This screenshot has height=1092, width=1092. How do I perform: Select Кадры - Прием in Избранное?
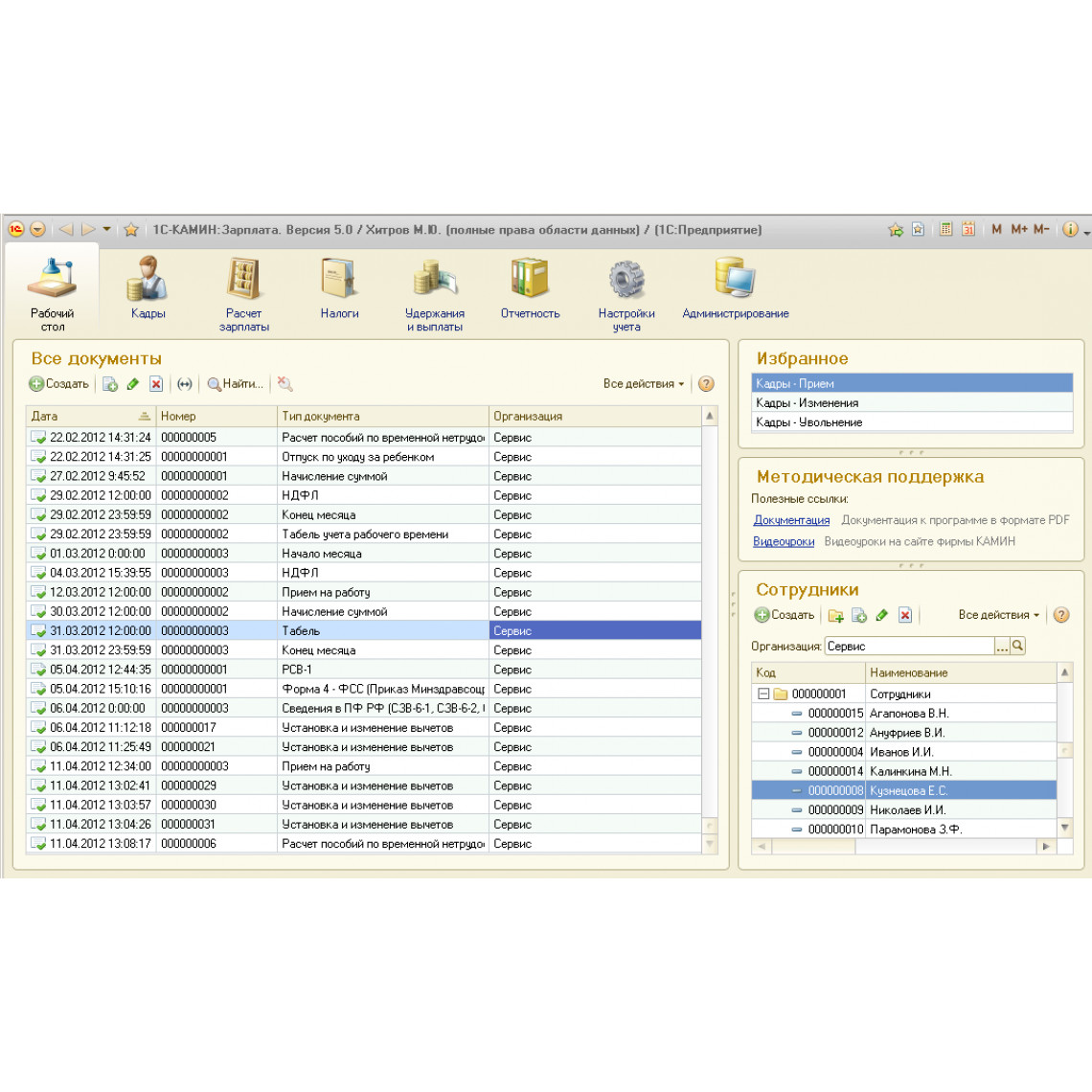tap(912, 383)
